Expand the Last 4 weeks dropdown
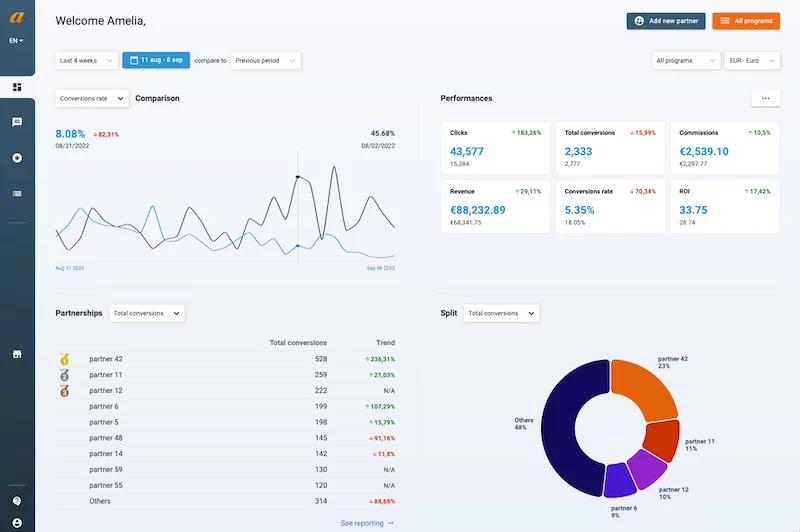The height and width of the screenshot is (532, 800). (86, 61)
